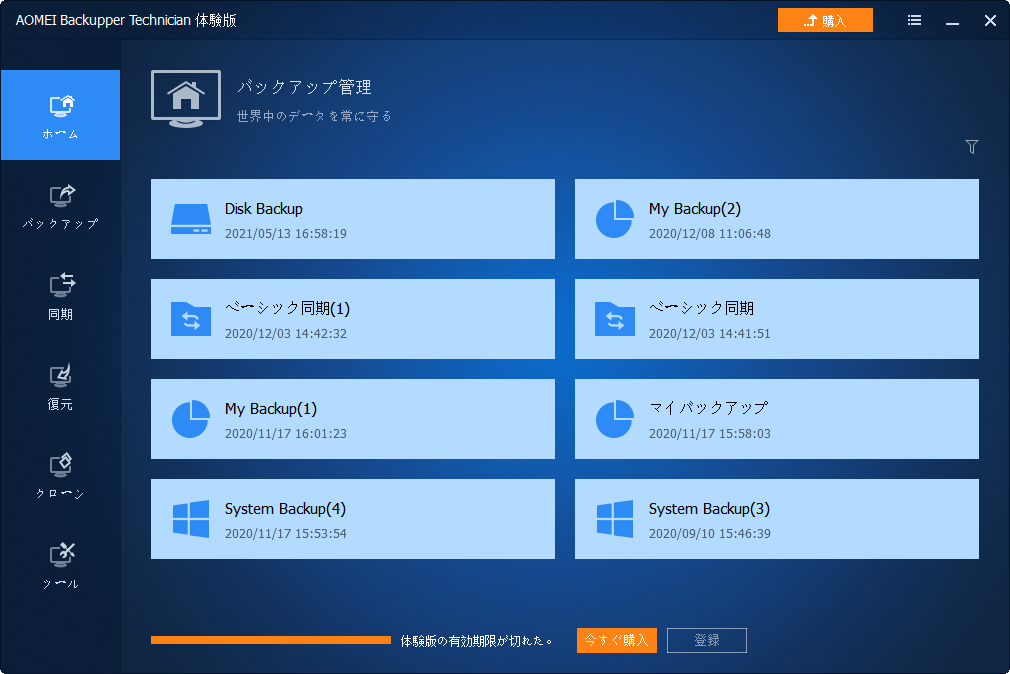Viewport: 1010px width, 674px height.
Task: Go to the 復元 restore sidebar tab
Action: [x=61, y=386]
